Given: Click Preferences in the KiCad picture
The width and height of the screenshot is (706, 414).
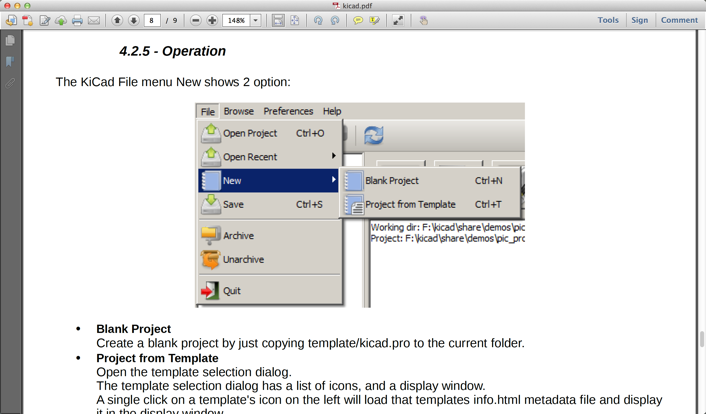Looking at the screenshot, I should pyautogui.click(x=288, y=111).
